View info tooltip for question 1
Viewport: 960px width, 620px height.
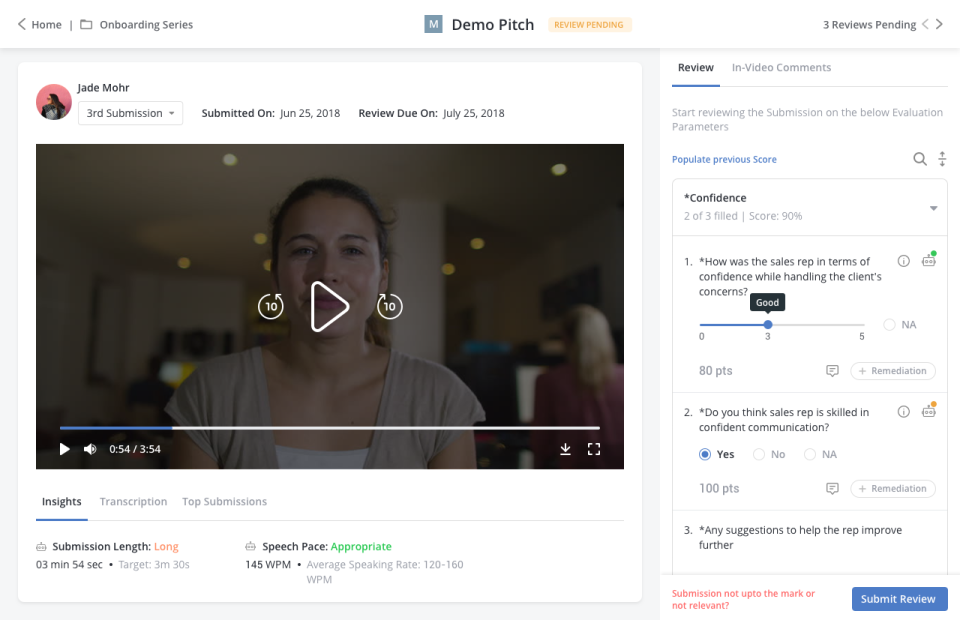click(x=903, y=260)
